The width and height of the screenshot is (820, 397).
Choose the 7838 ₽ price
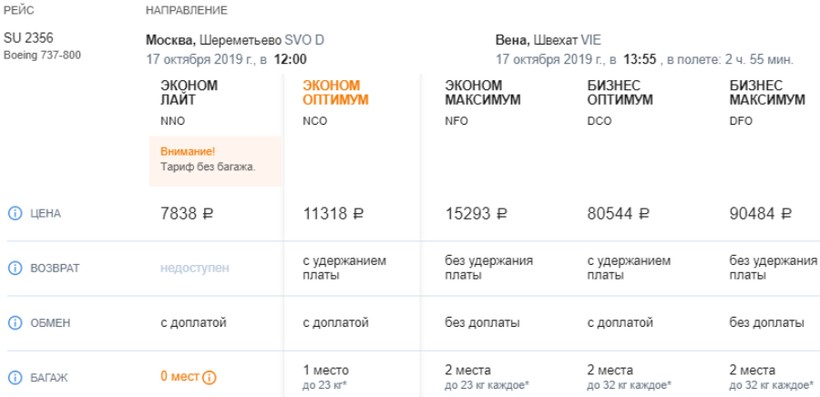187,213
